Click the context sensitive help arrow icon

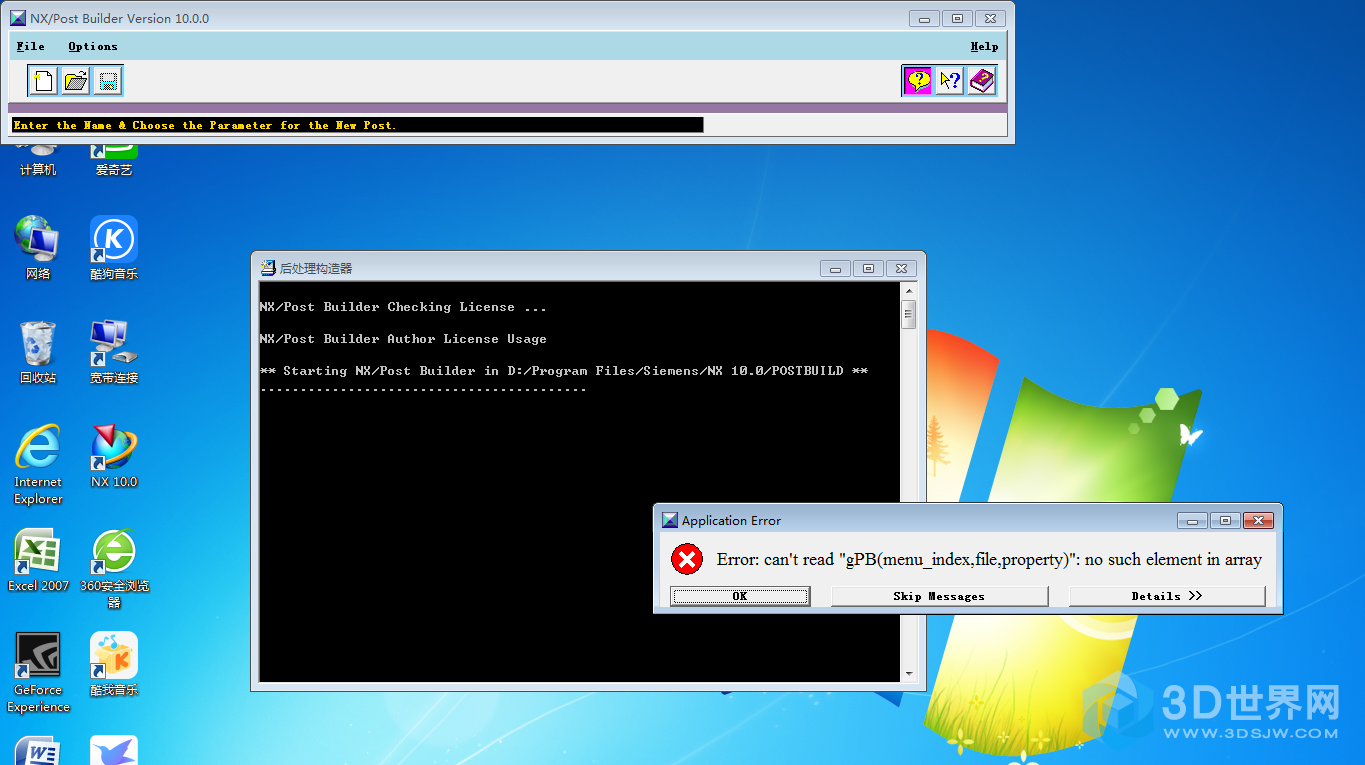[950, 81]
